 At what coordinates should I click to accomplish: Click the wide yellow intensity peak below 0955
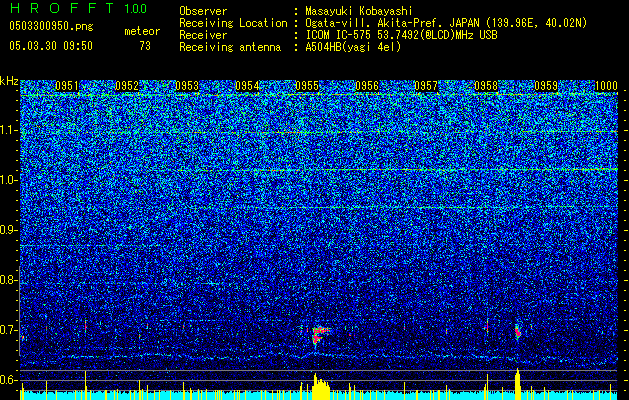tap(321, 387)
